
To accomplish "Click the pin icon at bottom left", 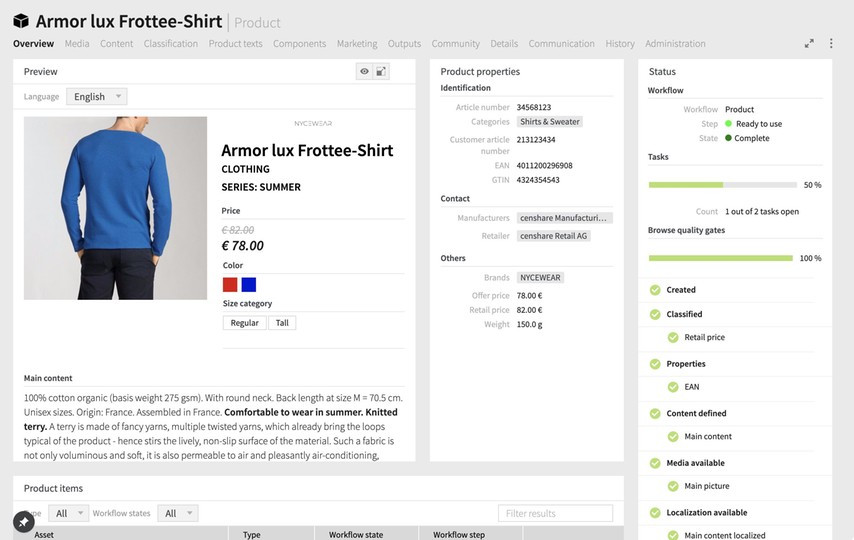I will coord(24,521).
